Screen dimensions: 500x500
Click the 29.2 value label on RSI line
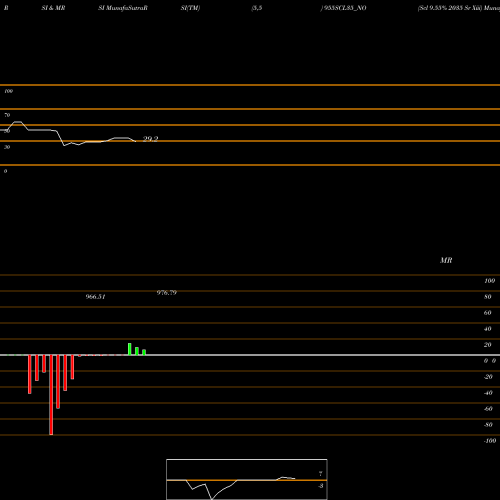[150, 139]
